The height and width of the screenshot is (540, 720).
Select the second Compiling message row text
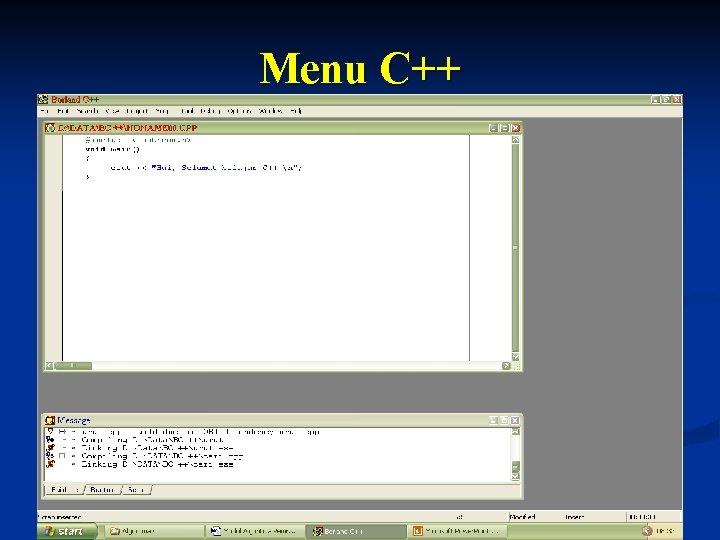[162, 456]
